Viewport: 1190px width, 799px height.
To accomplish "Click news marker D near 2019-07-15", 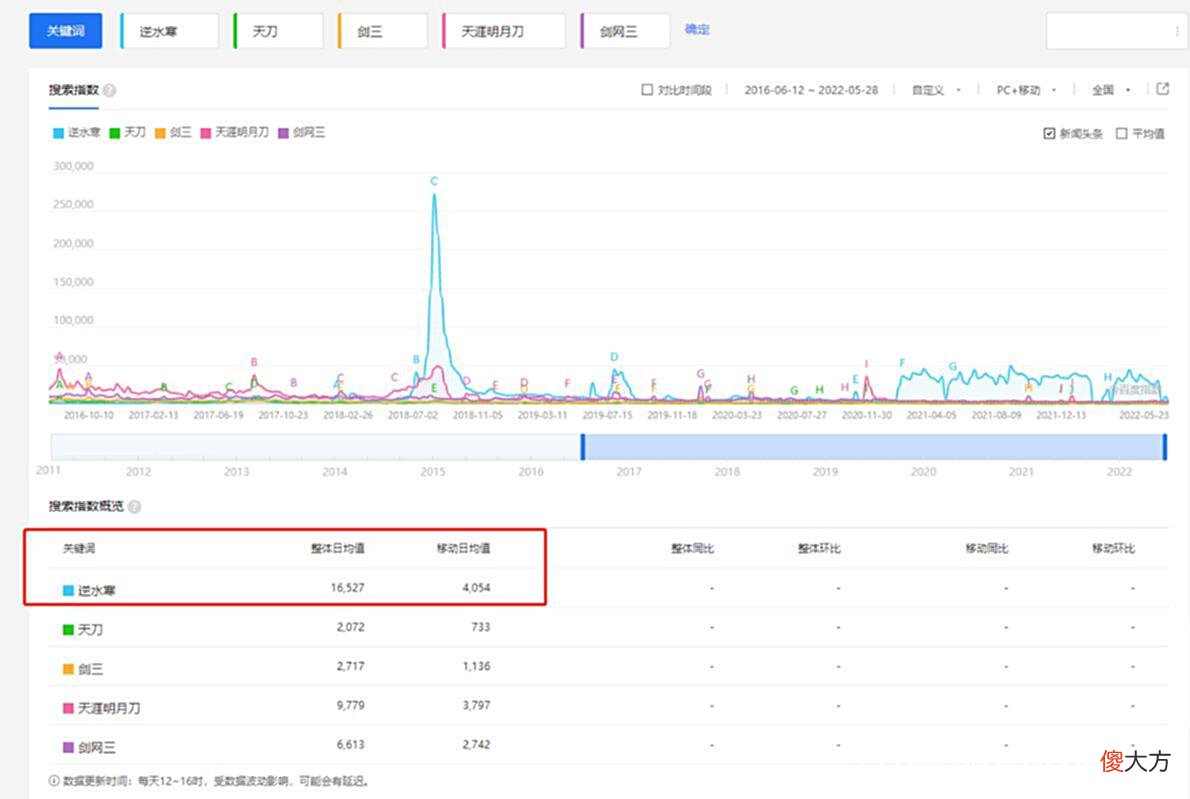I will pos(614,357).
